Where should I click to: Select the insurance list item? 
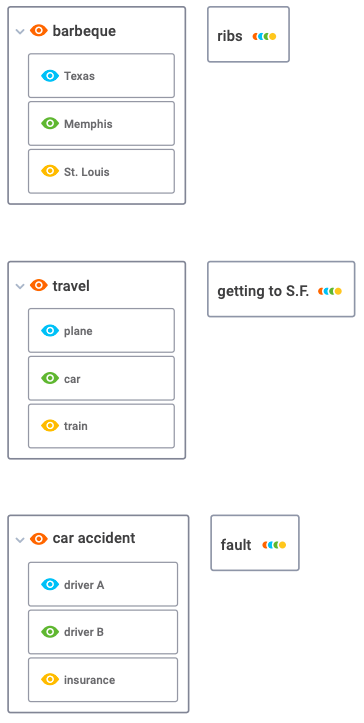point(103,680)
